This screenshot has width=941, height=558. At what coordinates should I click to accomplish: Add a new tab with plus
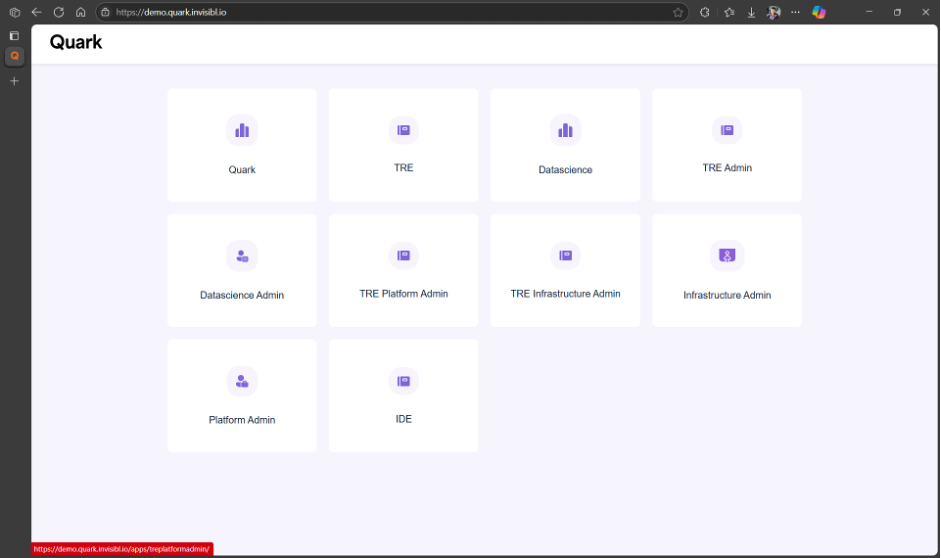(x=14, y=81)
